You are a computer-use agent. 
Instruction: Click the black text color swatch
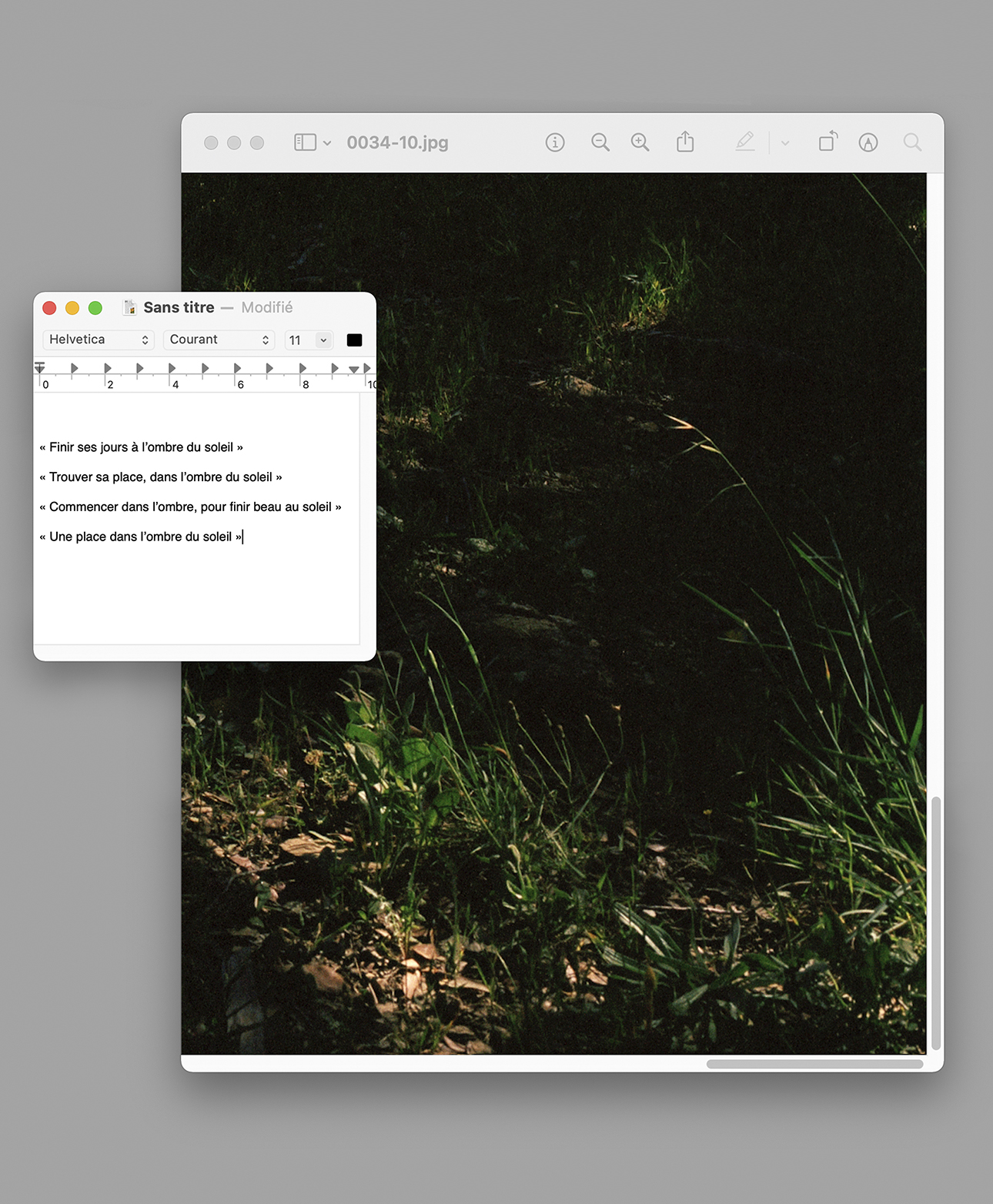click(x=354, y=340)
